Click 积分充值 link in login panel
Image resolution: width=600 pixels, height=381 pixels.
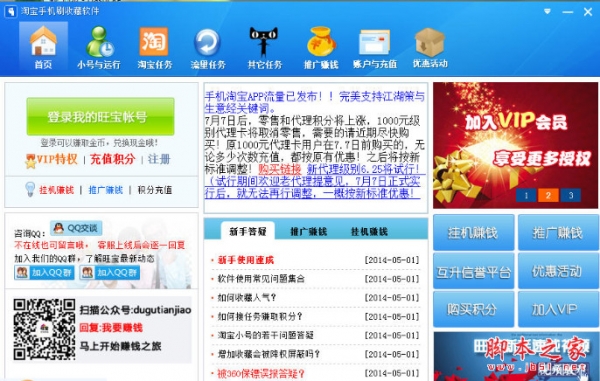coord(155,190)
